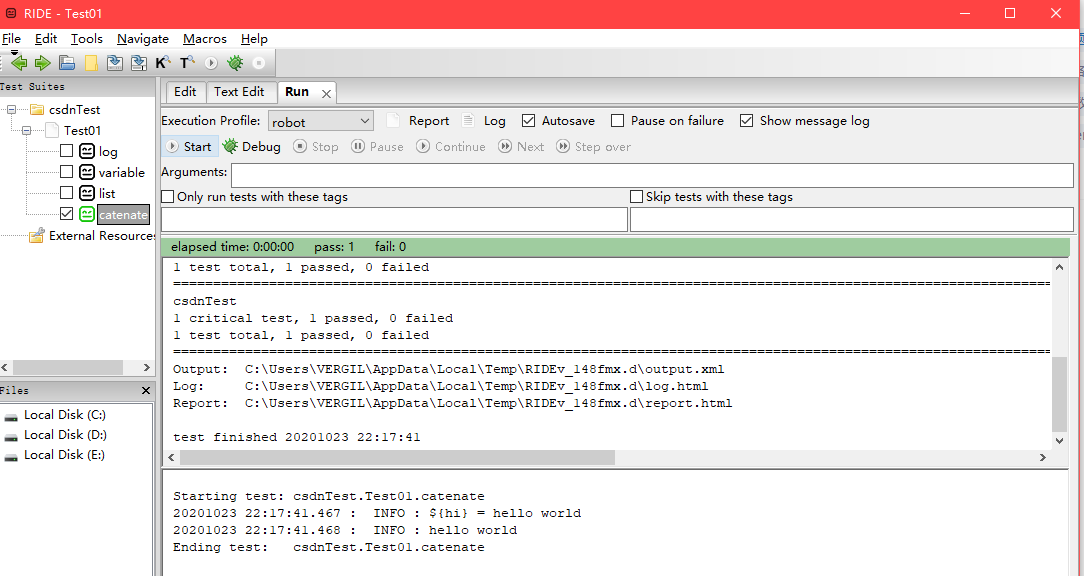Screen dimensions: 1084x576
Task: Open the Help menu
Action: pyautogui.click(x=254, y=39)
